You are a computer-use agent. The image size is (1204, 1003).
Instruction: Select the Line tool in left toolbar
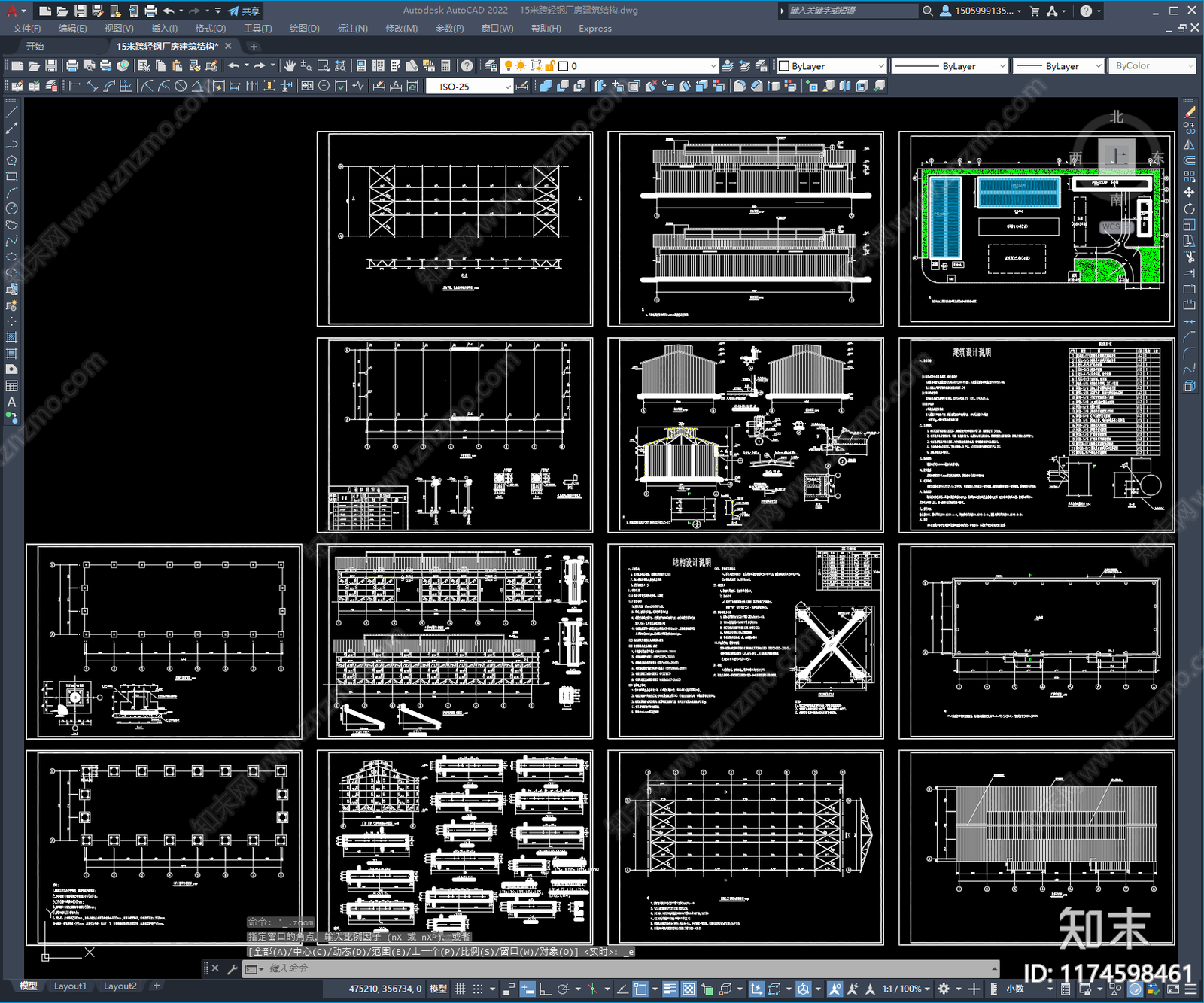(11, 112)
